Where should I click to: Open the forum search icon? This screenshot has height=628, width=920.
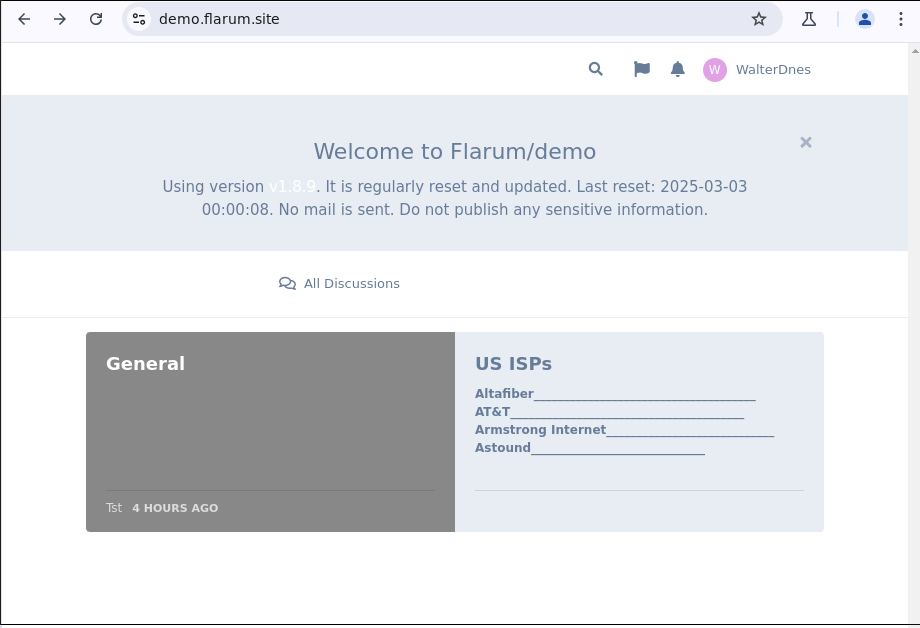click(596, 69)
